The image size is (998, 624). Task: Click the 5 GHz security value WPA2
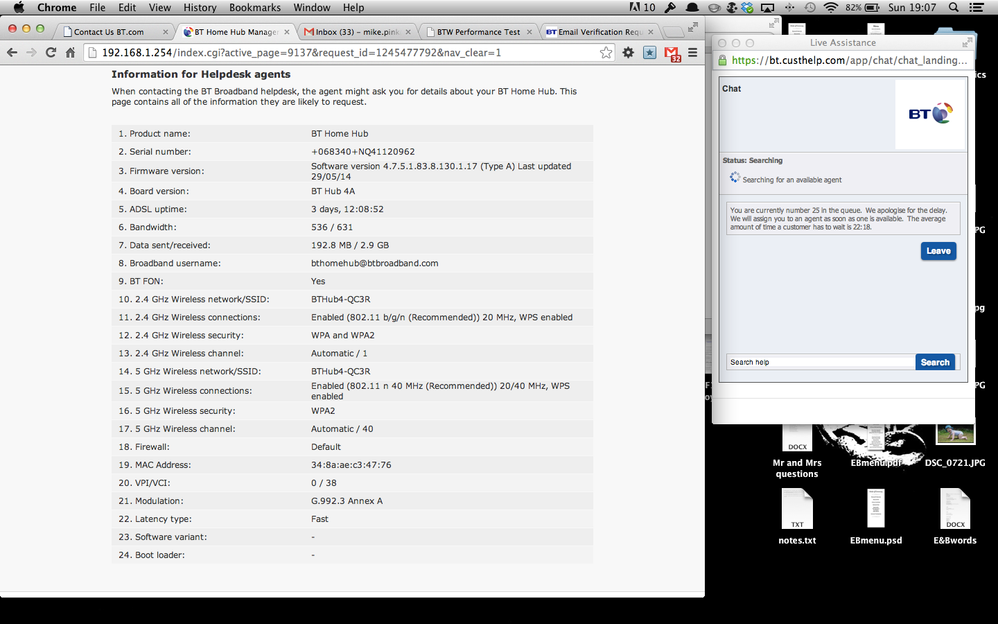click(323, 411)
